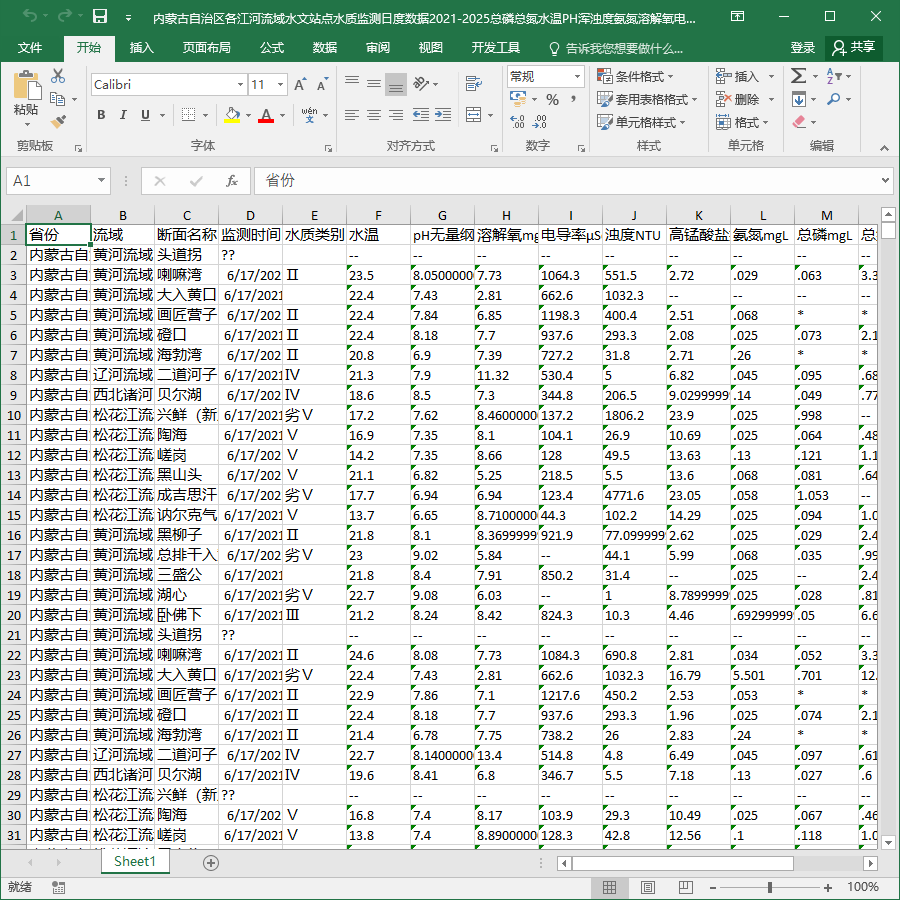Screen dimensions: 900x900
Task: Toggle Bold formatting
Action: click(102, 115)
